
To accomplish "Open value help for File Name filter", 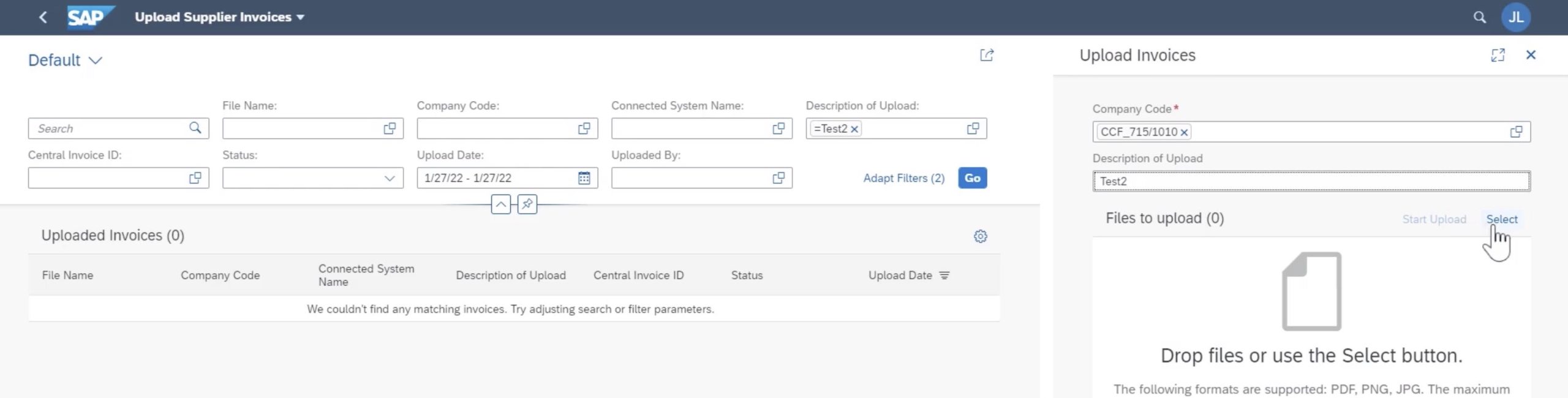I will coord(390,129).
